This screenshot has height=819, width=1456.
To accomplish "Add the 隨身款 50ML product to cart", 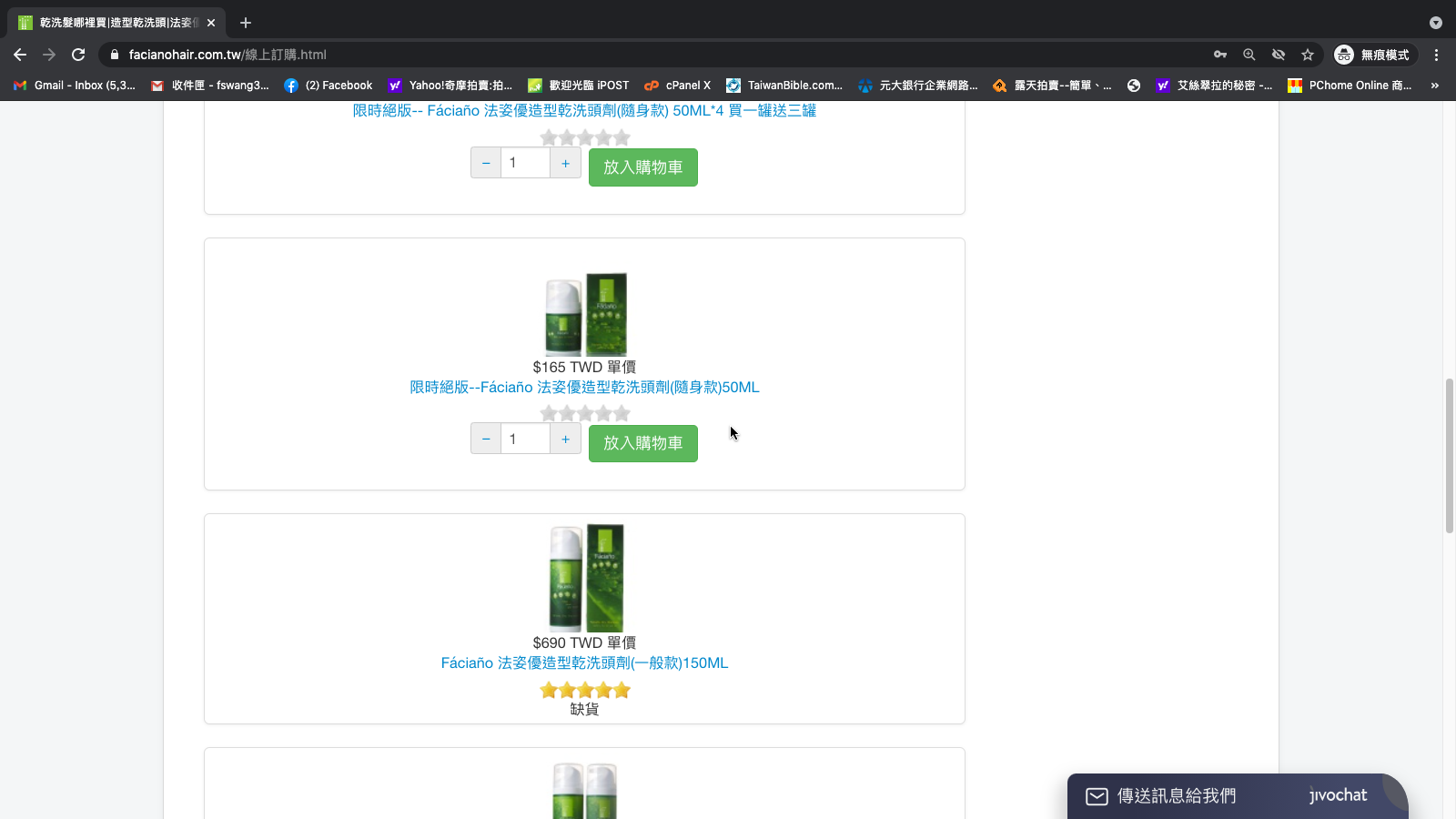I will pos(643,443).
